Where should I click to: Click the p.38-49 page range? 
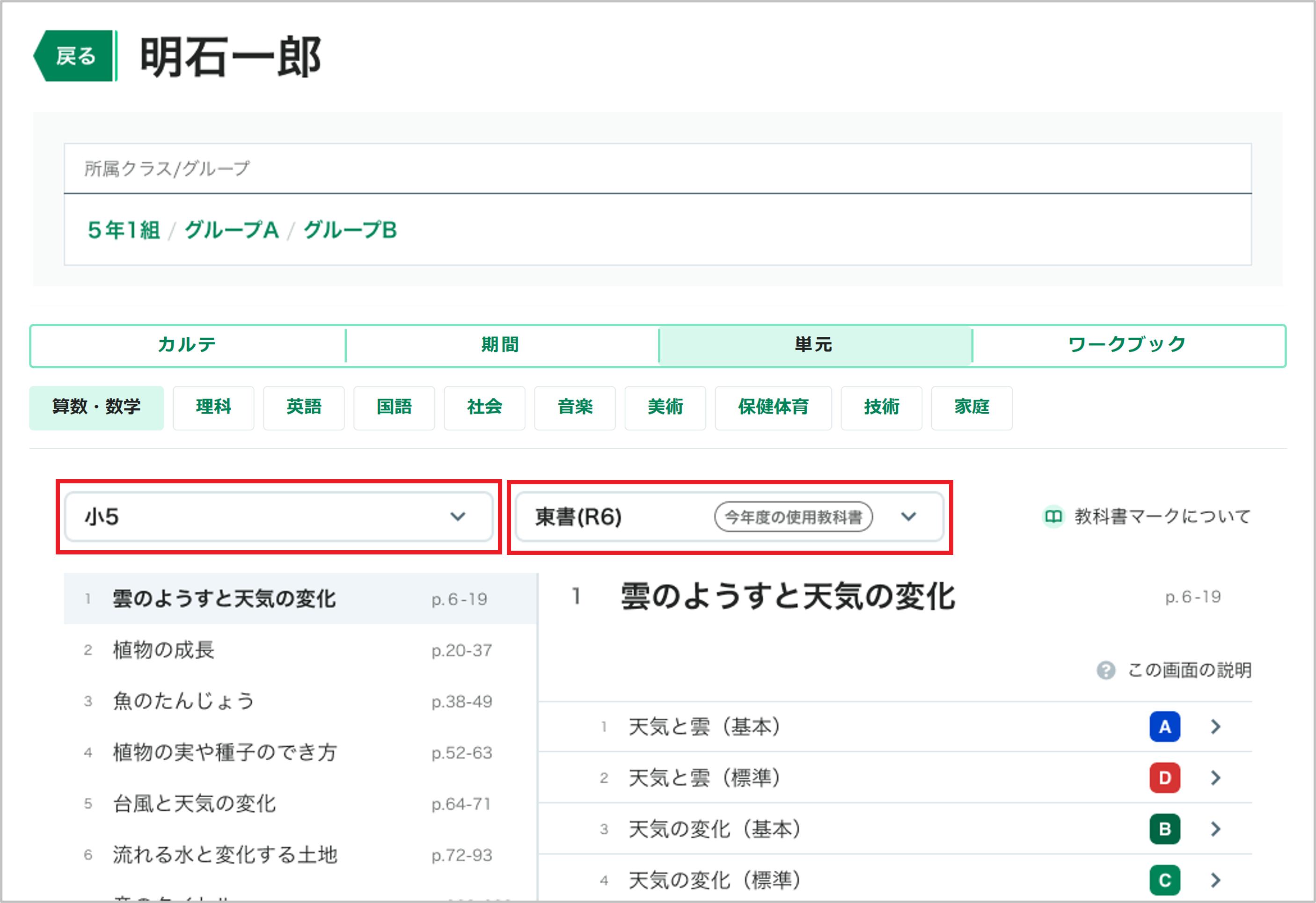pos(461,702)
